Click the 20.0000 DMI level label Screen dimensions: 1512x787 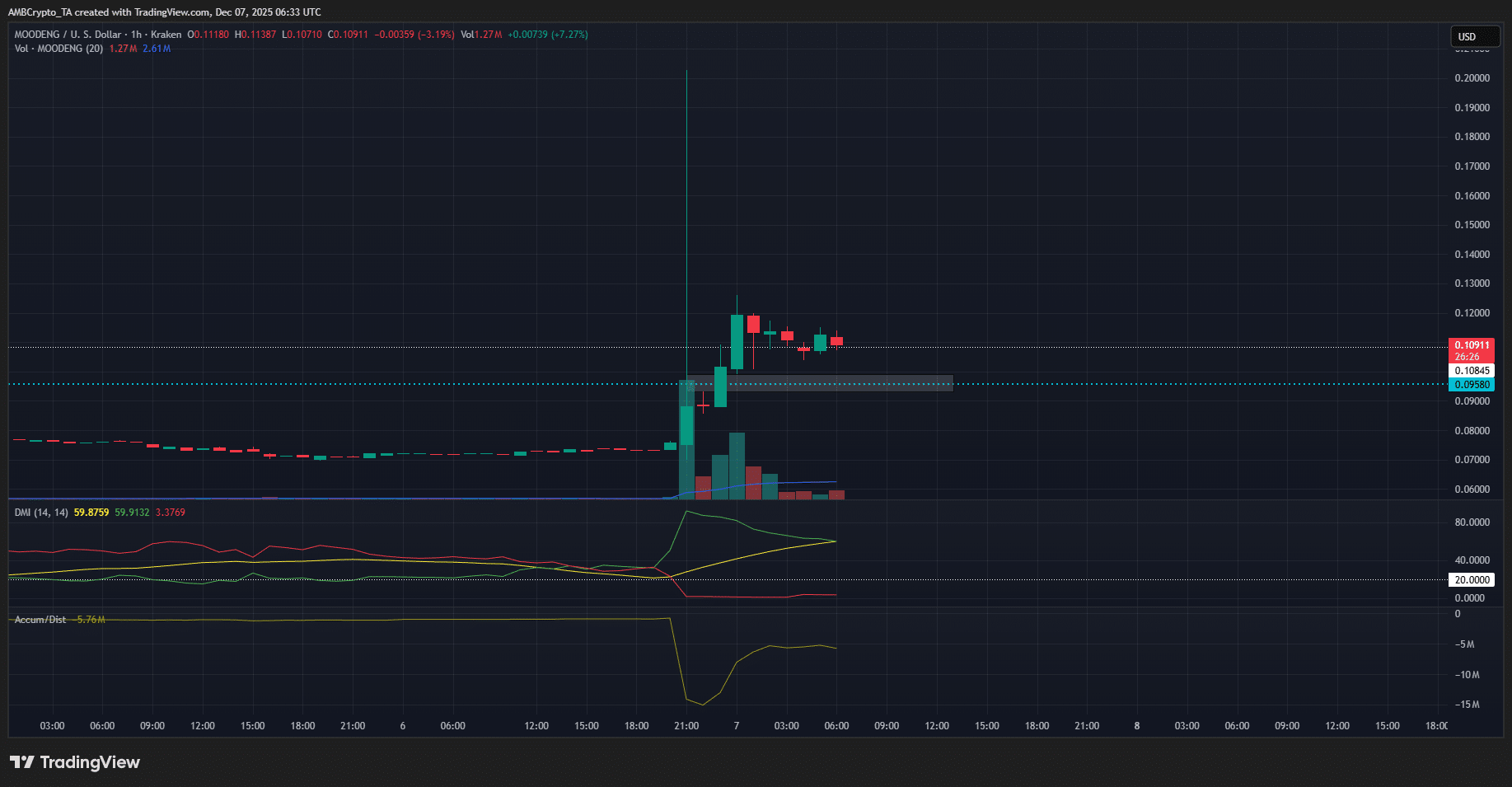pyautogui.click(x=1471, y=579)
